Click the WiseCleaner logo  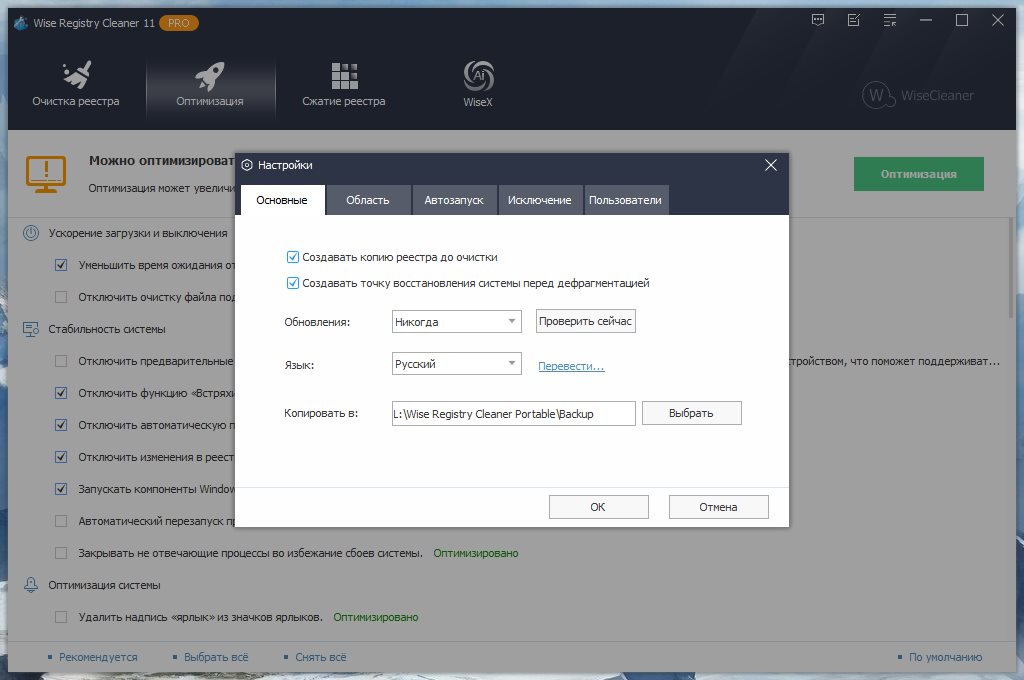(917, 95)
